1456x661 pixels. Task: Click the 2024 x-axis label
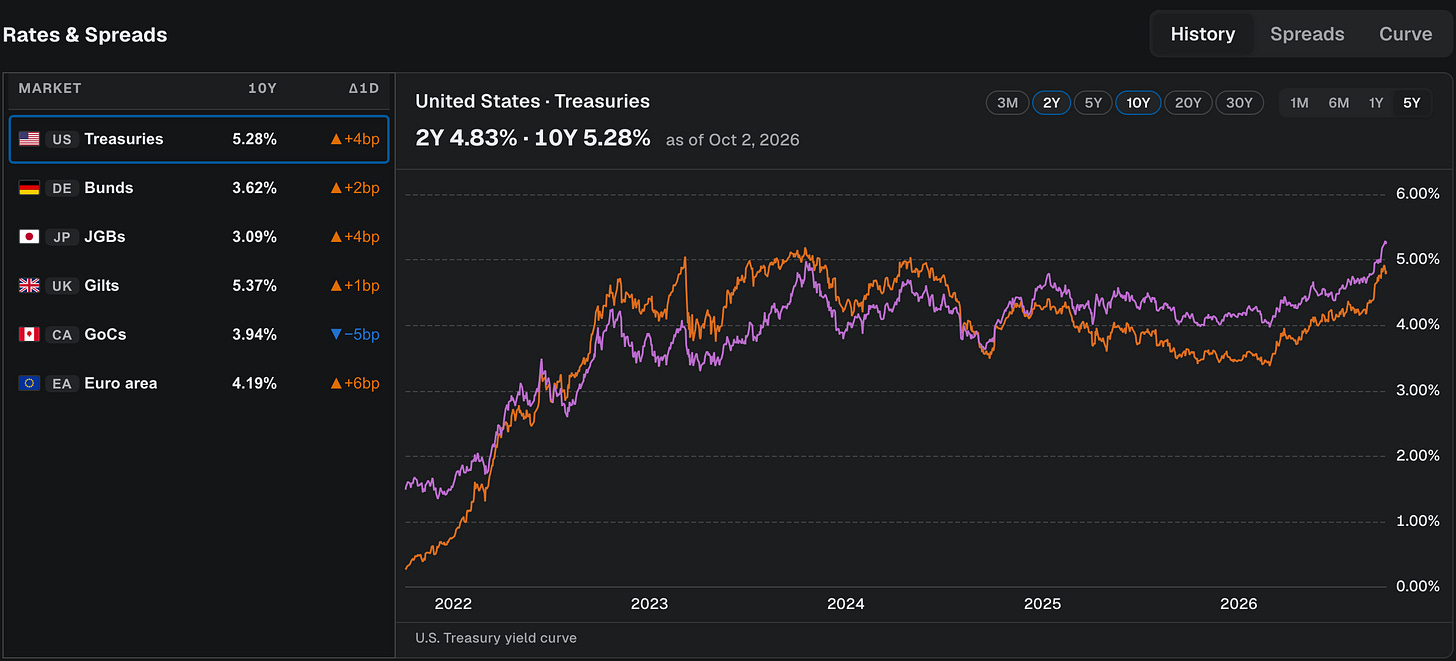pos(846,604)
